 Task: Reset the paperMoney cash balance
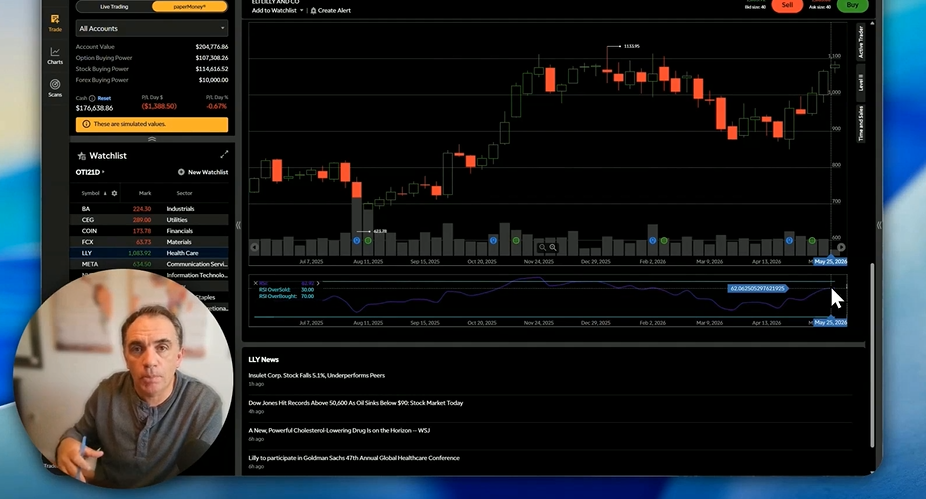coord(105,99)
